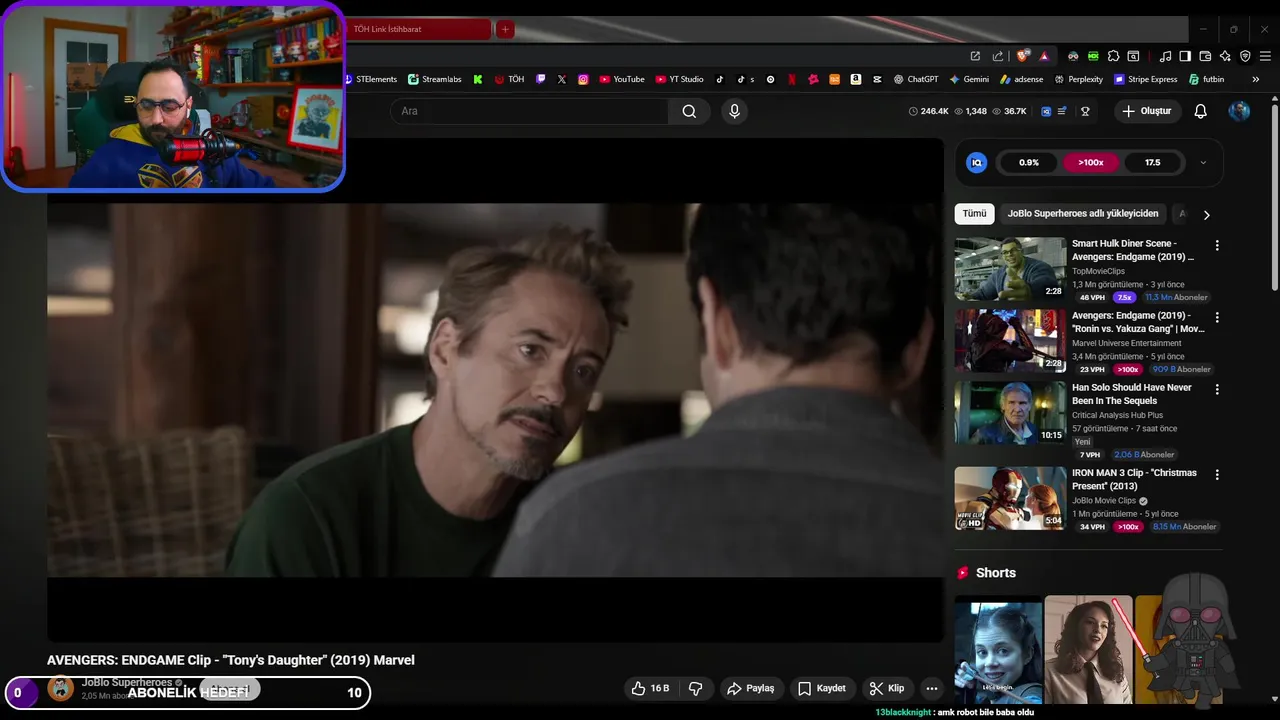Open the Leo AI sparkle icon
This screenshot has width=1280, height=720.
tap(1225, 56)
